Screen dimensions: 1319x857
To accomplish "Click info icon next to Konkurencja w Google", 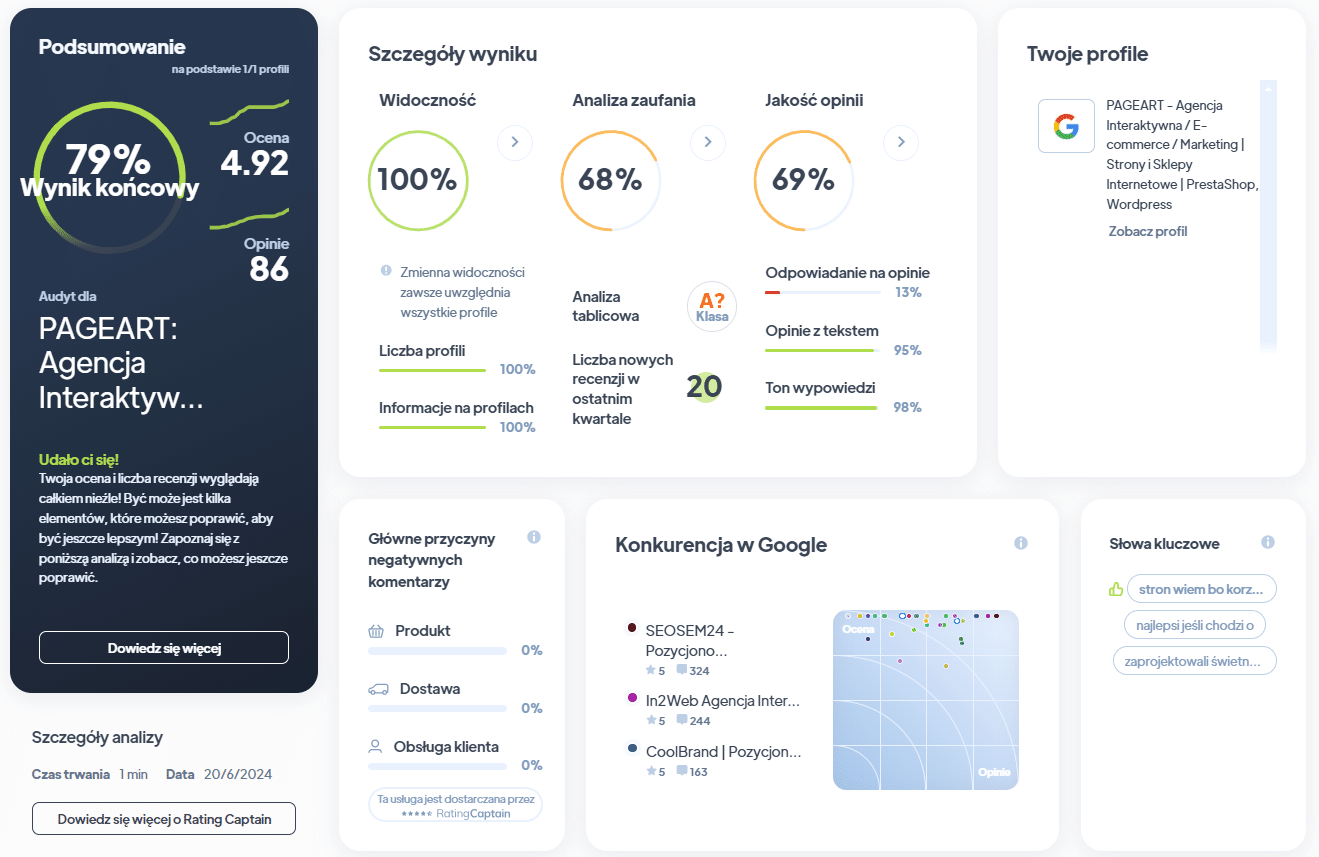I will coord(1020,543).
